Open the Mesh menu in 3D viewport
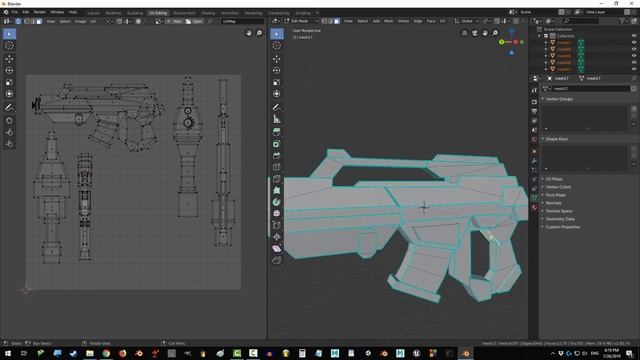 (389, 21)
